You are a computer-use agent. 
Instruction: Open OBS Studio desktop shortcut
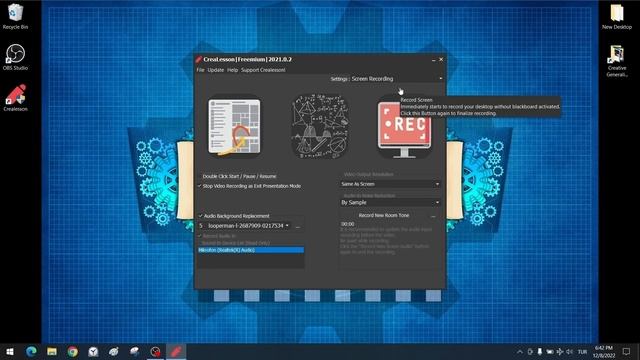[x=15, y=57]
